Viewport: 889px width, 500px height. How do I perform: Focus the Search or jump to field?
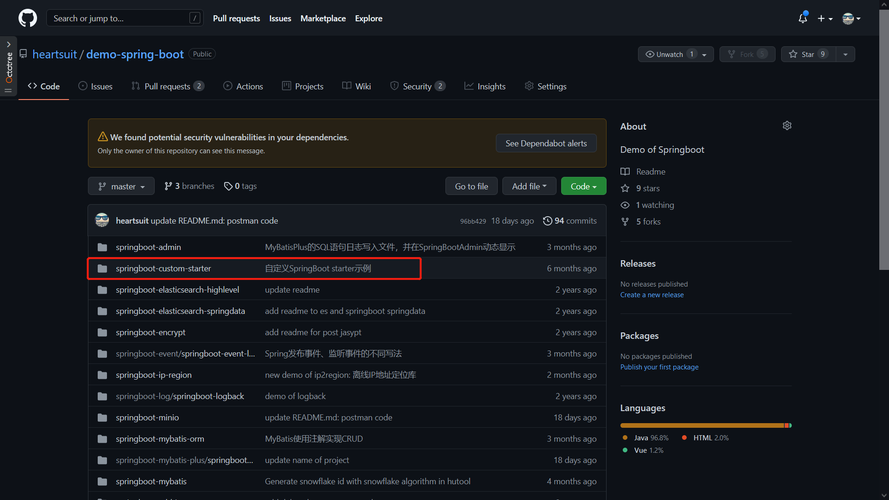pyautogui.click(x=124, y=18)
